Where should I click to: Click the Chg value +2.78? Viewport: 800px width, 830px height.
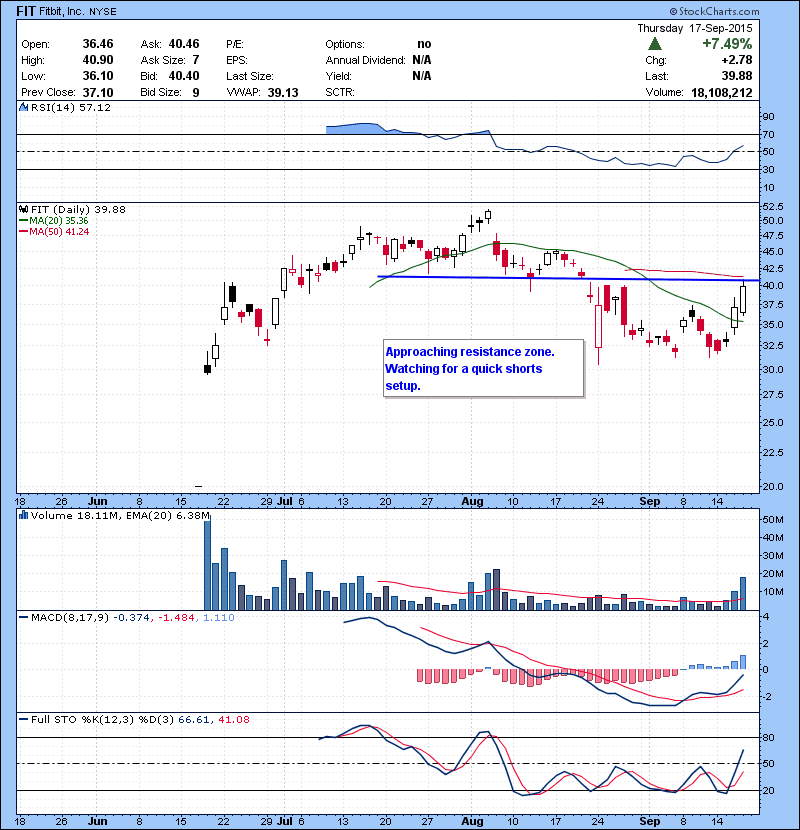736,60
